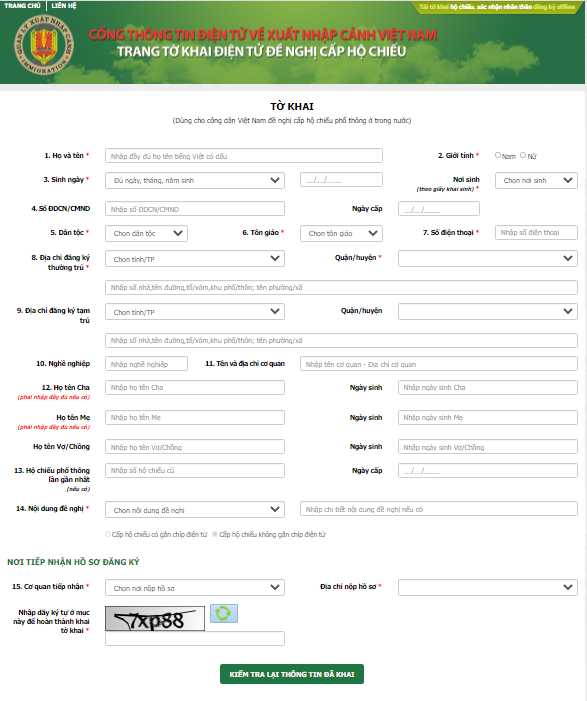Open the Chọn dân tộc dropdown
The width and height of the screenshot is (587, 701).
click(x=146, y=233)
